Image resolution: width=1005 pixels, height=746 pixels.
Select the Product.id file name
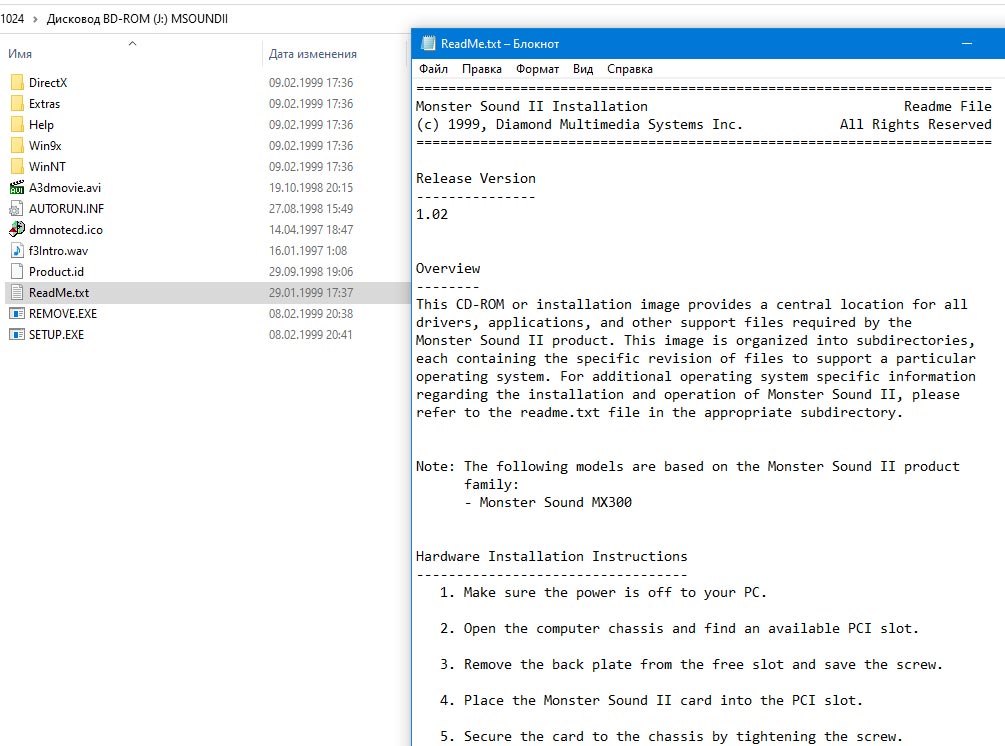(x=56, y=272)
